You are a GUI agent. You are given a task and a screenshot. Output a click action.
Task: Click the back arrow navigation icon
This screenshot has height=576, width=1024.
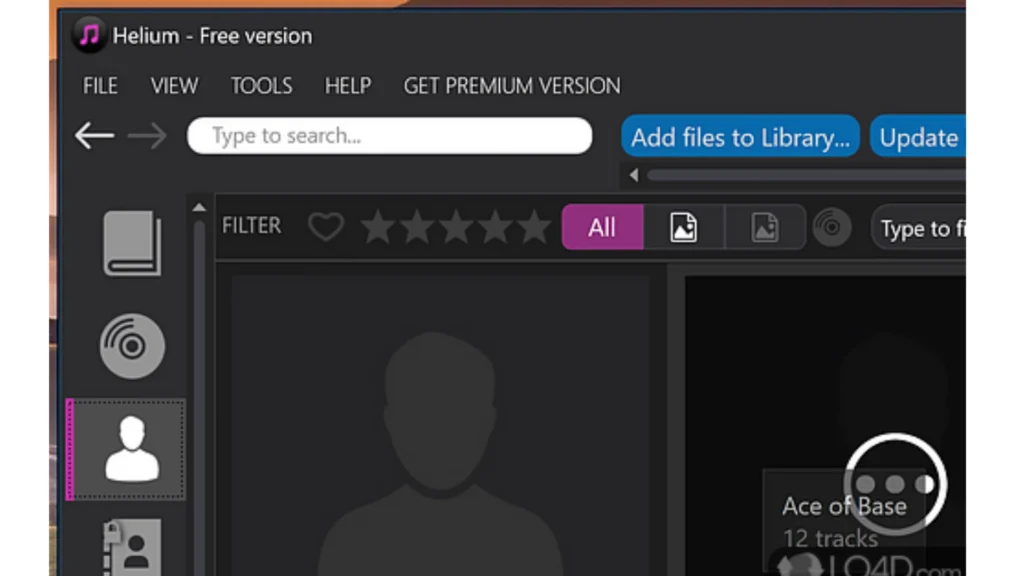[x=95, y=135]
